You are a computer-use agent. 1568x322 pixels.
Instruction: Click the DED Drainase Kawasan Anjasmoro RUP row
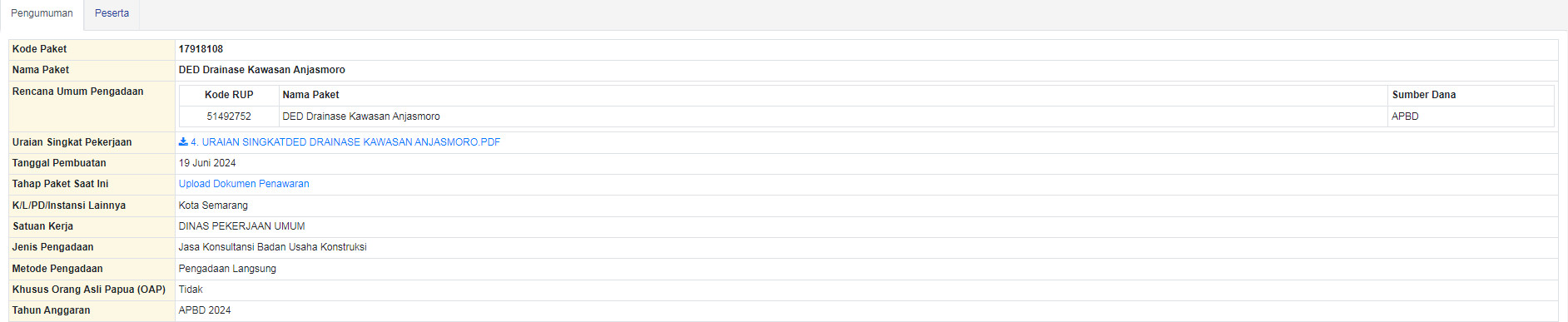point(866,116)
